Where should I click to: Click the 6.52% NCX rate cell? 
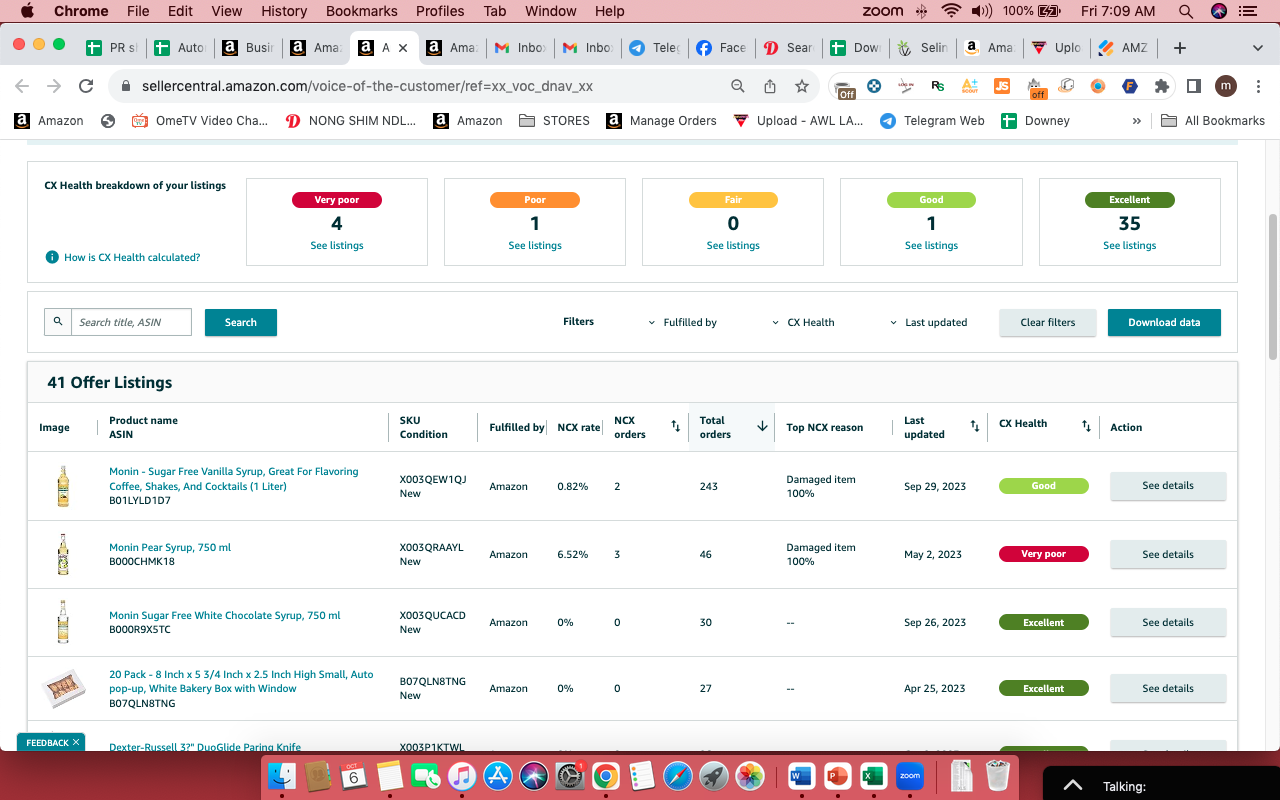pos(573,554)
